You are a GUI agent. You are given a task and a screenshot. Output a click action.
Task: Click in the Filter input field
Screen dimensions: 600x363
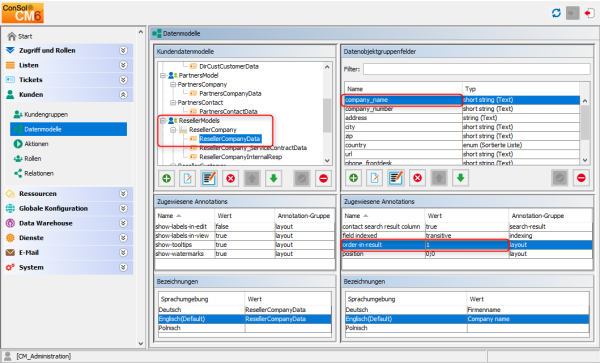(x=476, y=69)
